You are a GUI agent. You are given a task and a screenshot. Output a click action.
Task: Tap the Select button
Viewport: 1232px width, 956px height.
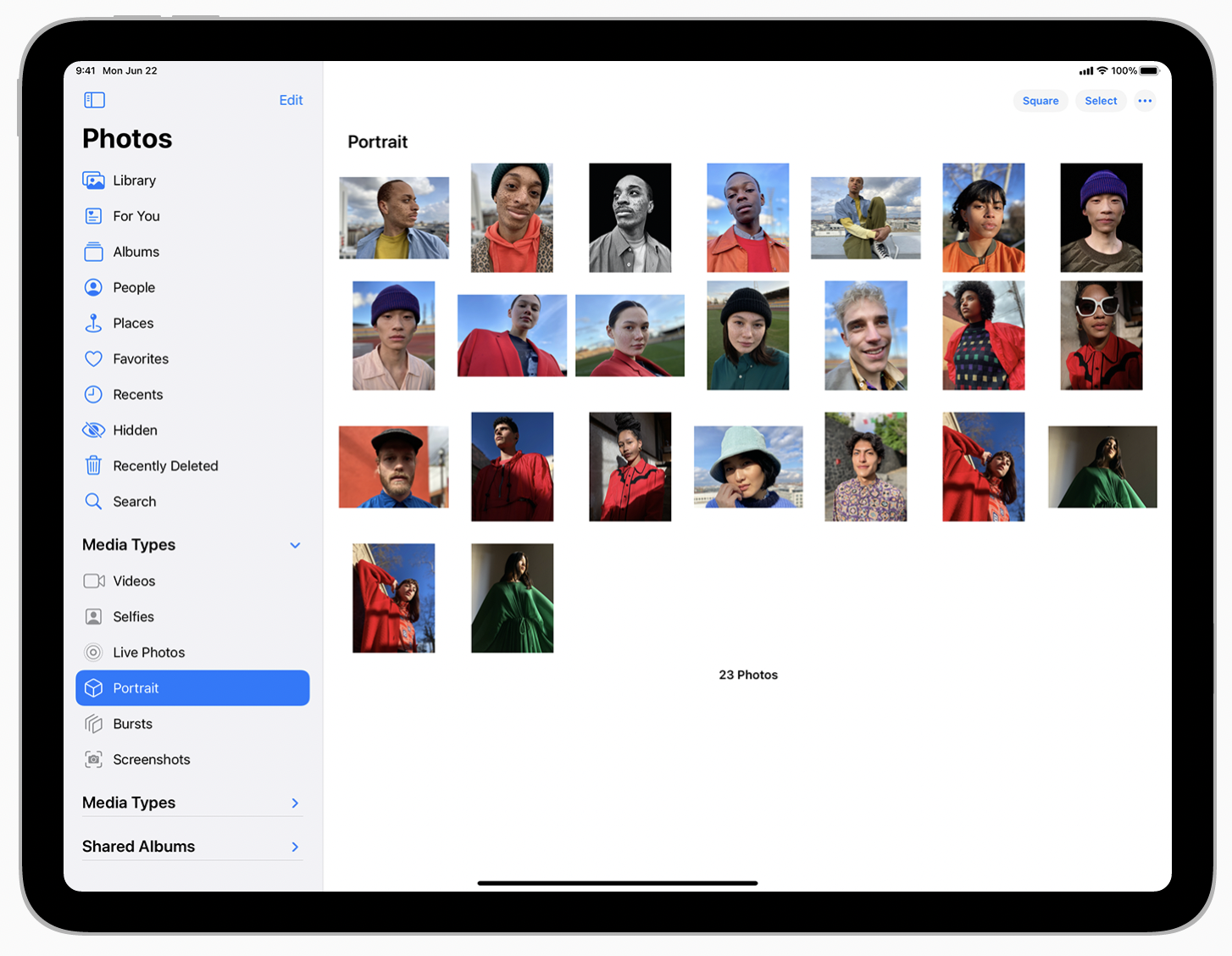pyautogui.click(x=1101, y=101)
